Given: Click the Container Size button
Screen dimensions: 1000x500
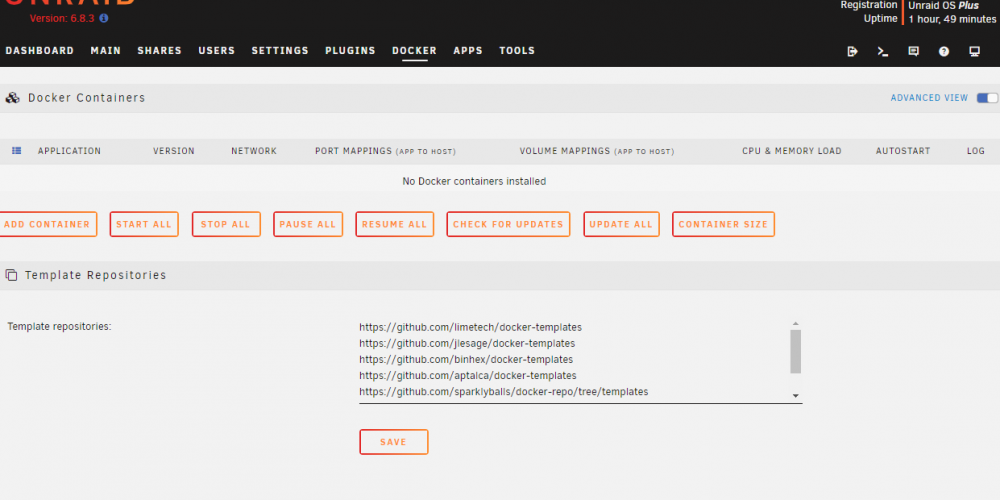Looking at the screenshot, I should 723,224.
